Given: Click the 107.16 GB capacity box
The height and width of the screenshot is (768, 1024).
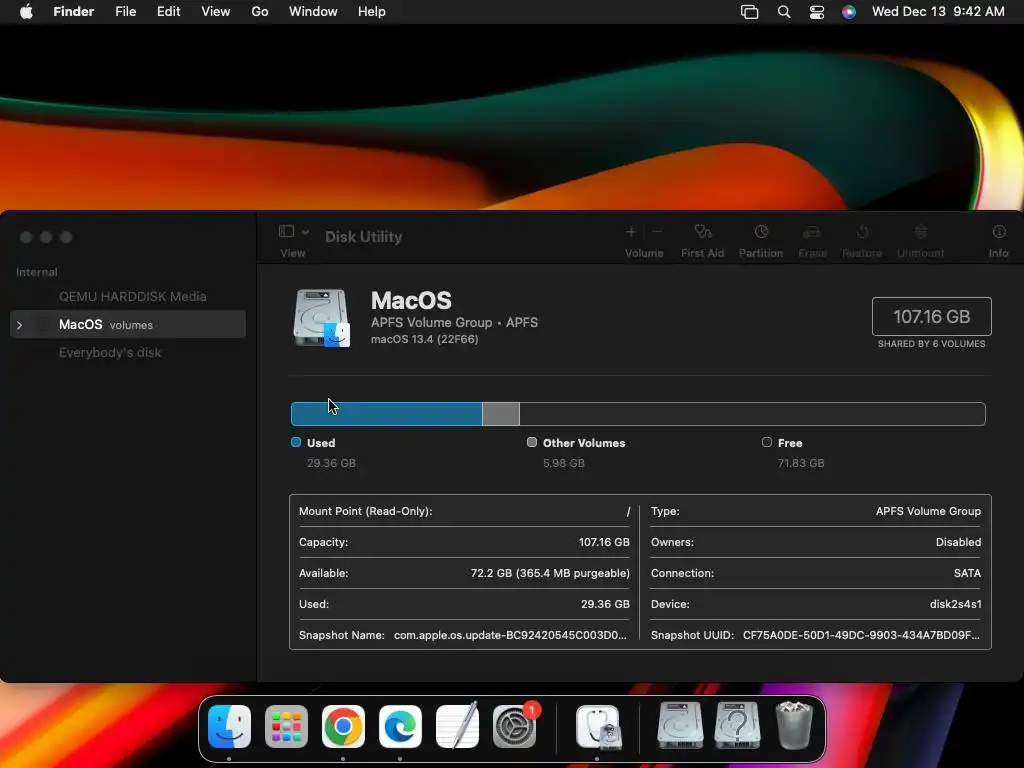Looking at the screenshot, I should click(931, 317).
